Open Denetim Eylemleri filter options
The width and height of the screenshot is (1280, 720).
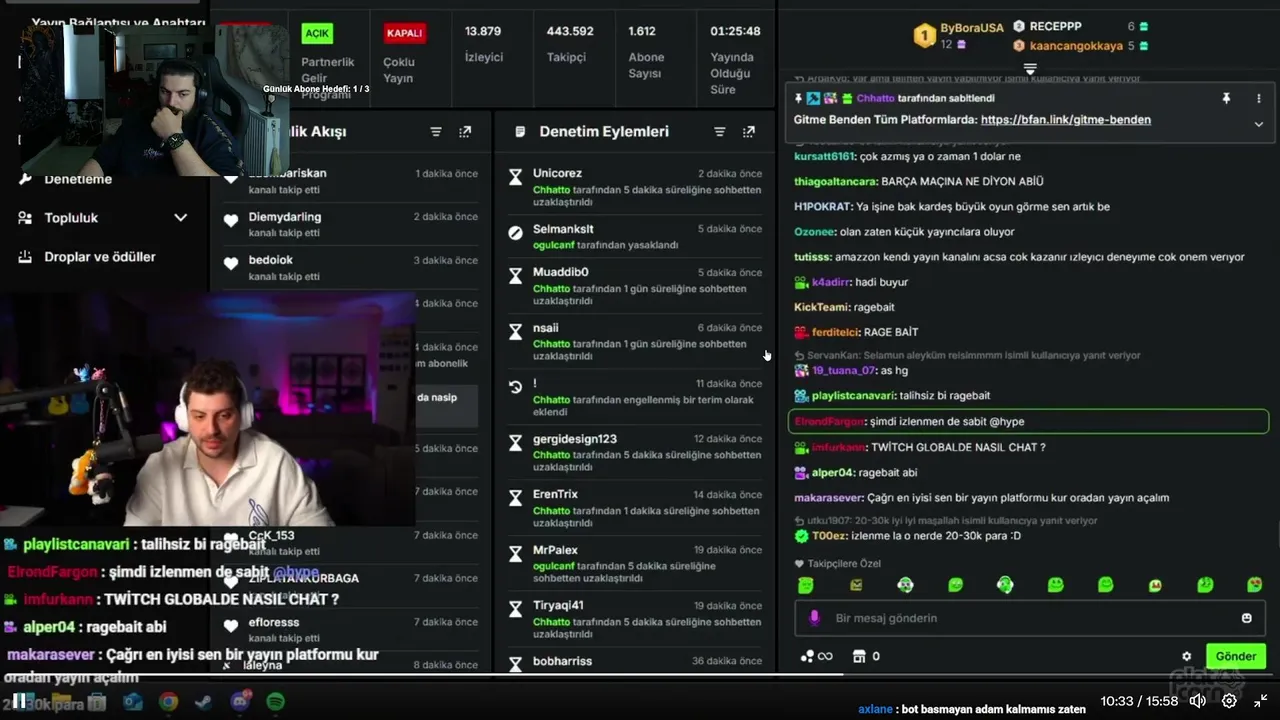pyautogui.click(x=719, y=132)
